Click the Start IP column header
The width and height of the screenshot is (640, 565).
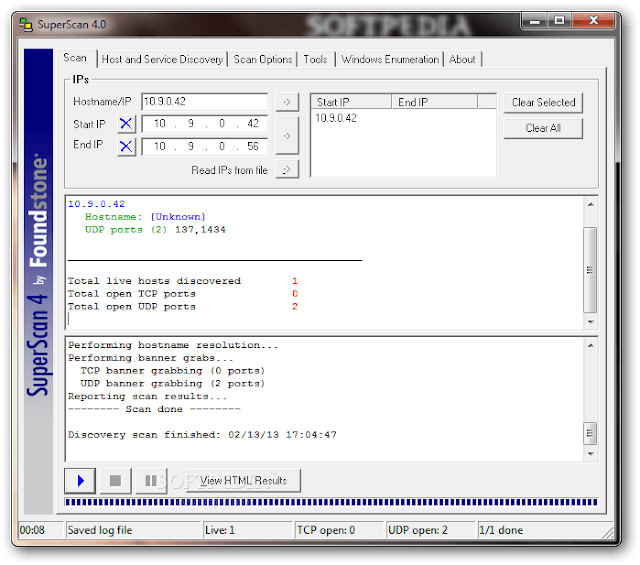click(351, 102)
